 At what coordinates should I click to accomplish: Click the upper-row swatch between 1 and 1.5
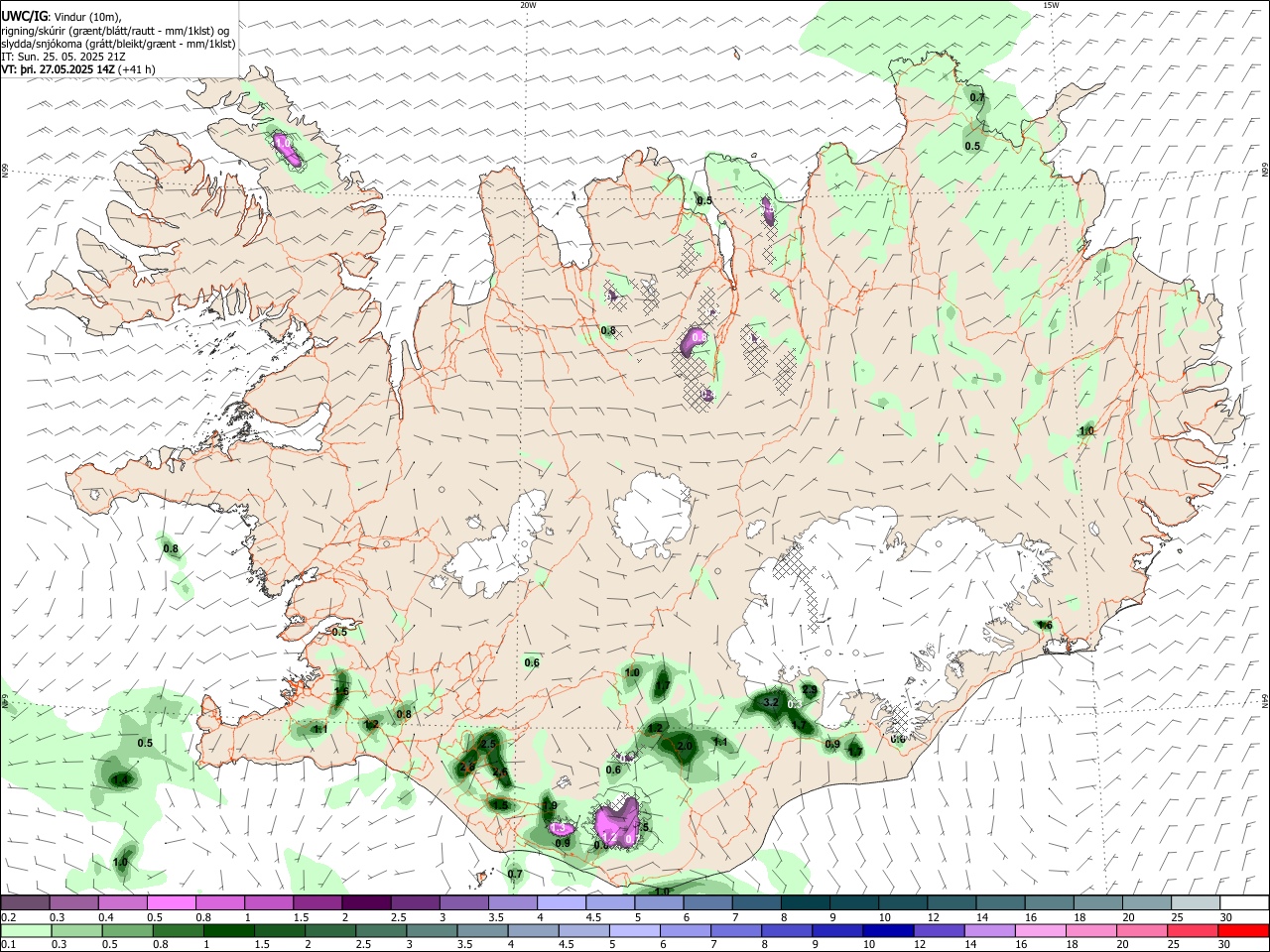click(268, 902)
